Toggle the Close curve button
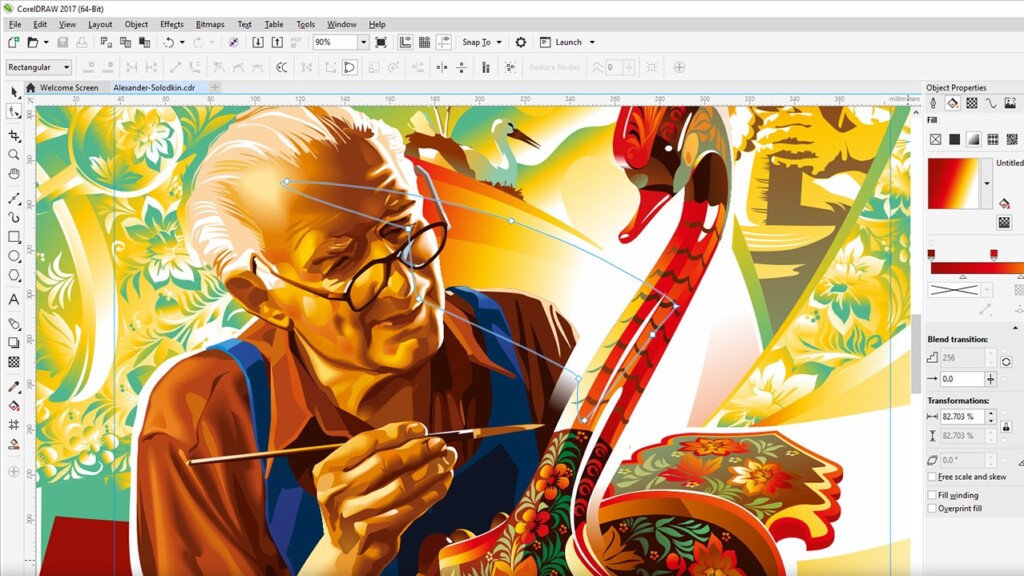1024x576 pixels. 350,67
